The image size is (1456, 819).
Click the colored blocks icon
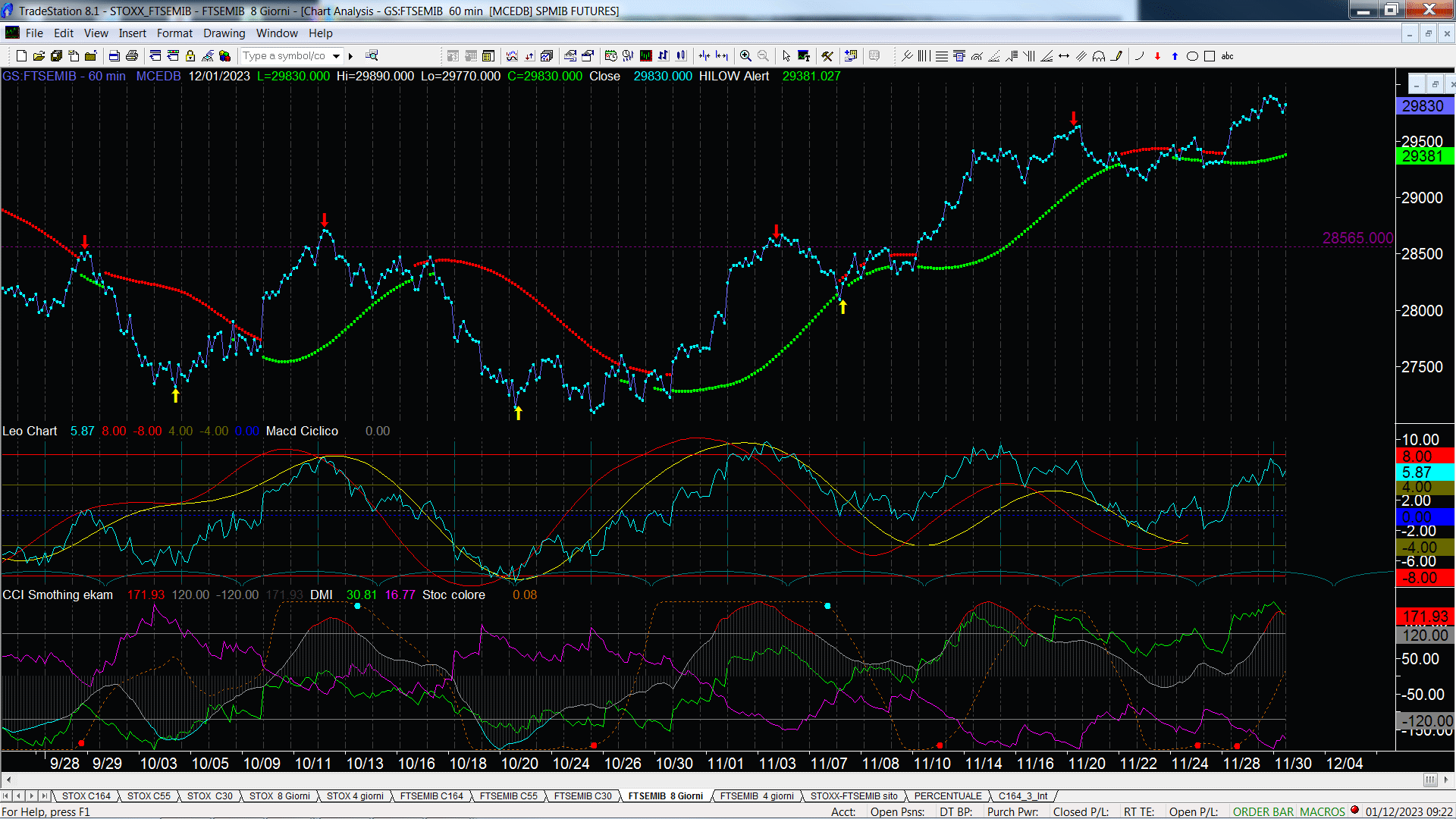click(225, 56)
